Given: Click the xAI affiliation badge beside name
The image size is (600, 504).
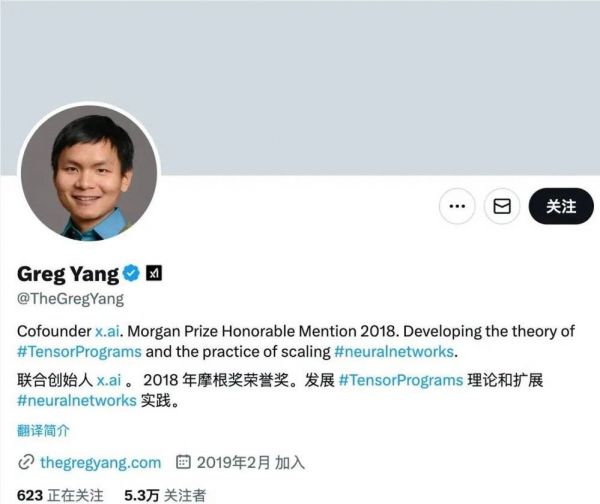Looking at the screenshot, I should click(x=154, y=273).
